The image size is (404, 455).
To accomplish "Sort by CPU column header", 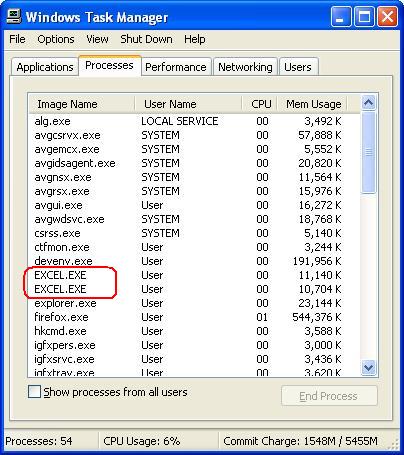I will pyautogui.click(x=260, y=104).
